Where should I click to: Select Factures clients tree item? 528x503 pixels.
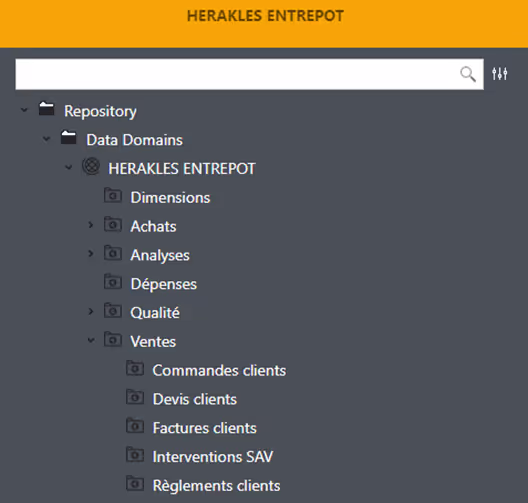[205, 428]
